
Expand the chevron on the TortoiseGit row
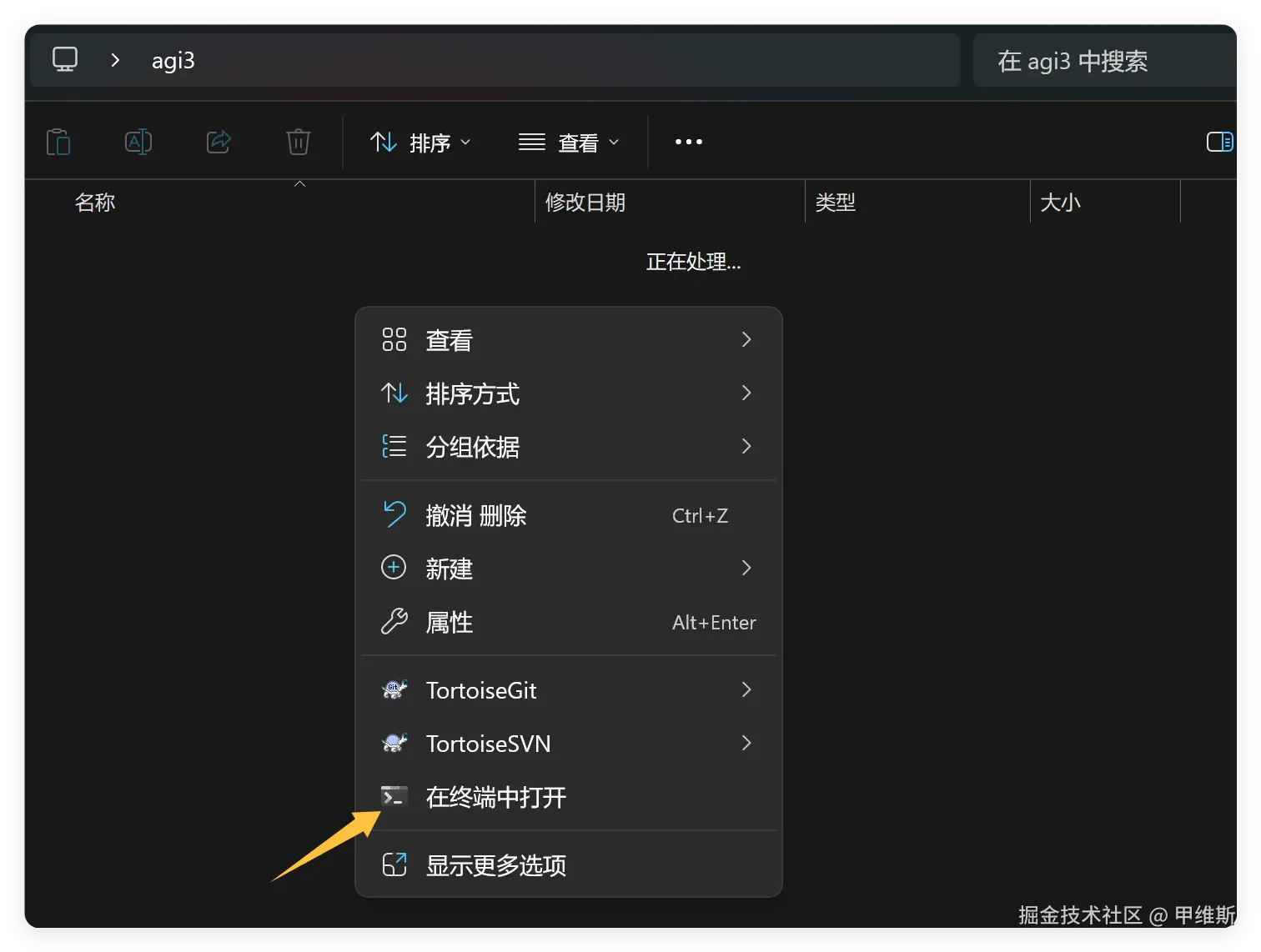pos(746,689)
